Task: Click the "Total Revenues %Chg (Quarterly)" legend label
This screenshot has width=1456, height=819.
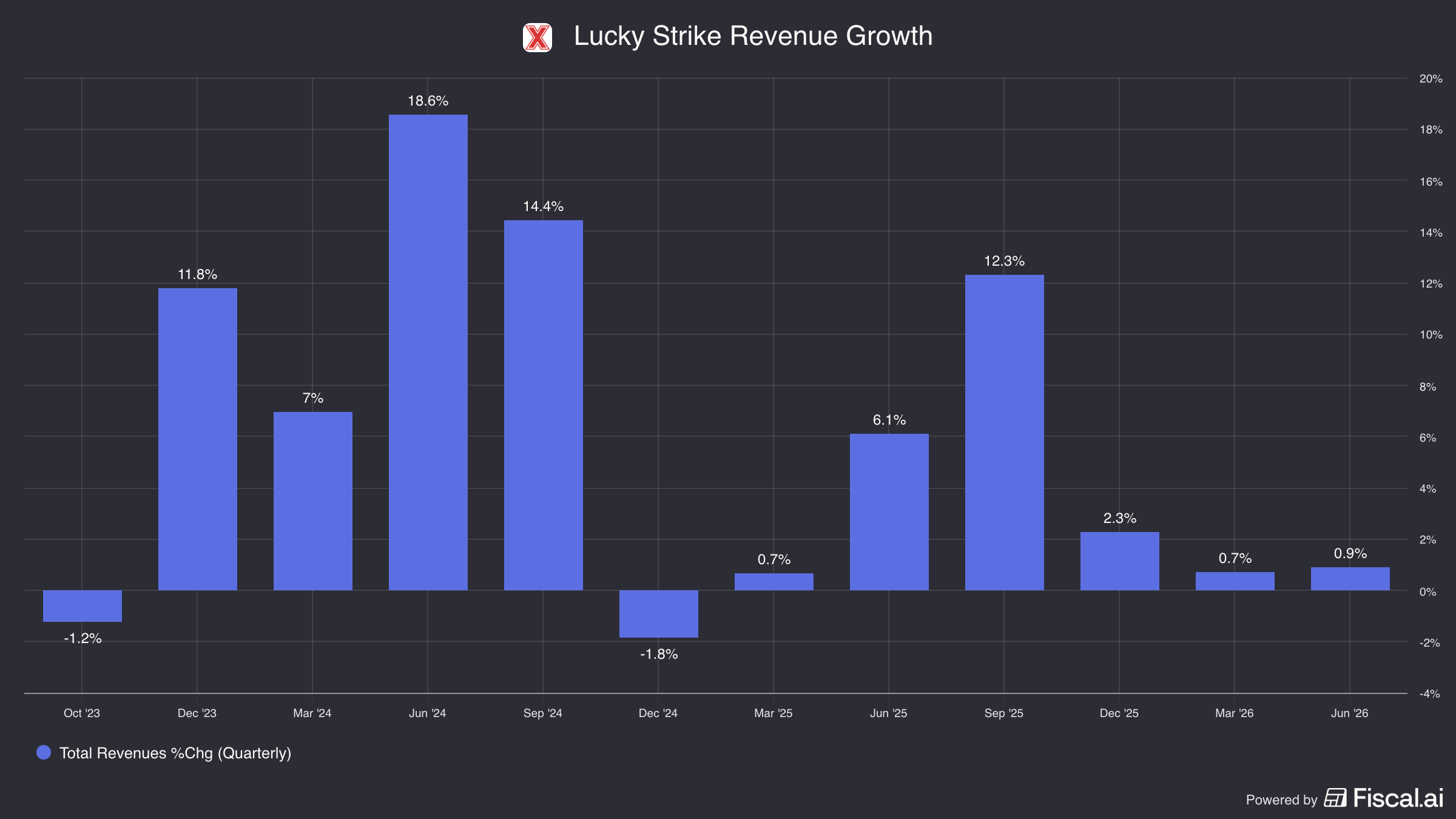Action: 175,753
